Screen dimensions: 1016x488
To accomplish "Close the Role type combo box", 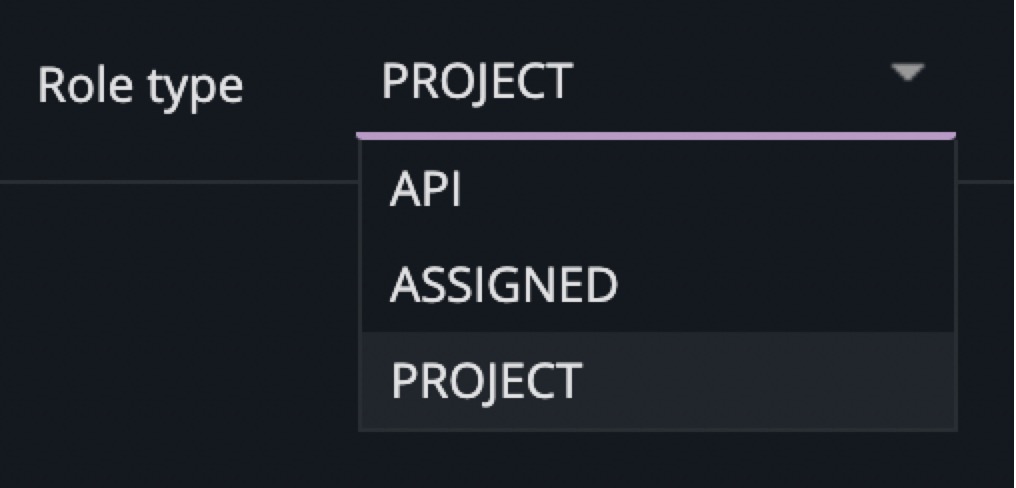I will pyautogui.click(x=907, y=73).
